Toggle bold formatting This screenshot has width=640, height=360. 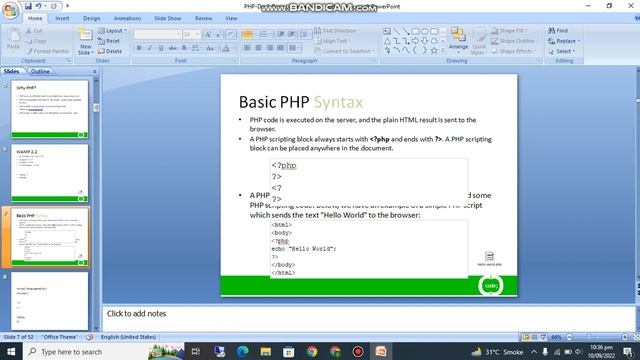(x=139, y=48)
